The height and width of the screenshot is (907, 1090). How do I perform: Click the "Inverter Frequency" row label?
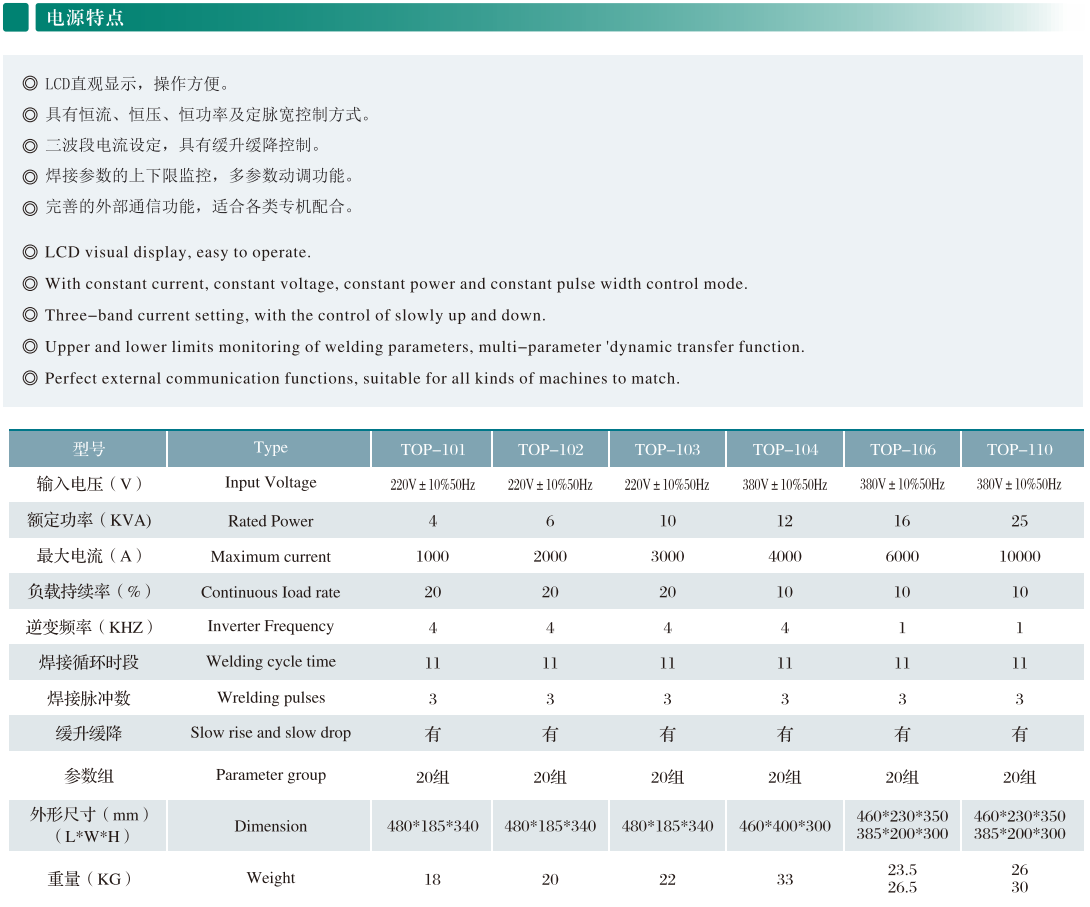(x=270, y=626)
